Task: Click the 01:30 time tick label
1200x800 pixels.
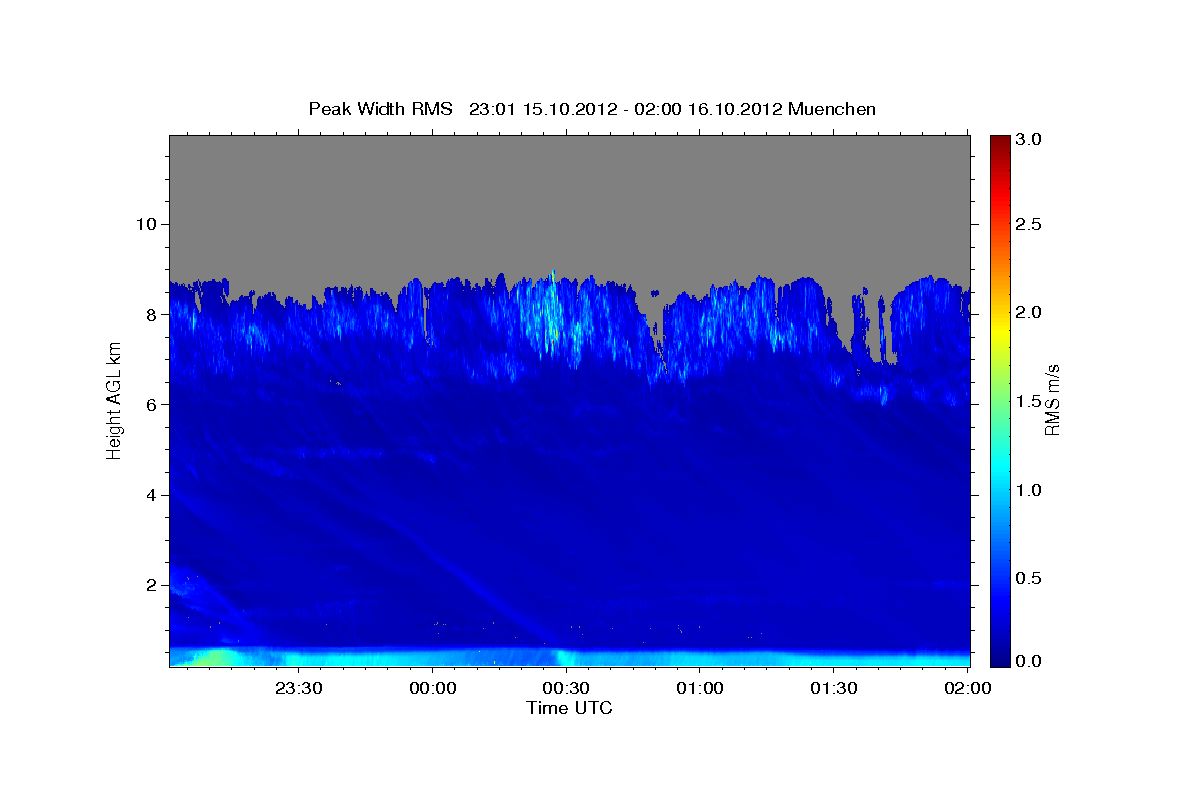Action: point(834,689)
